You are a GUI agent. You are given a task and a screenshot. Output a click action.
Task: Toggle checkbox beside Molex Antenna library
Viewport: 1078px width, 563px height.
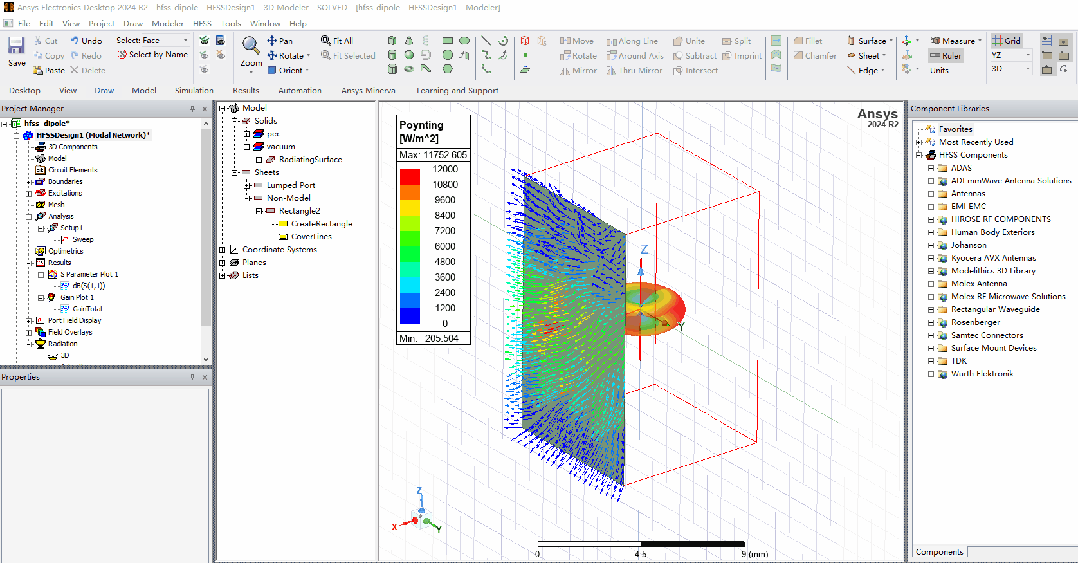click(931, 284)
